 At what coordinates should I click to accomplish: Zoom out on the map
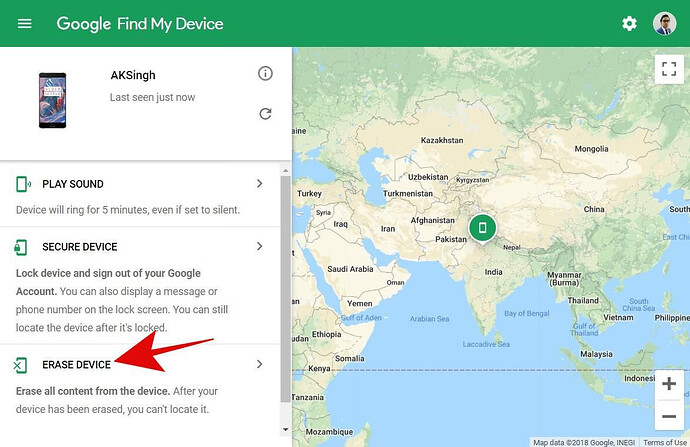click(x=669, y=416)
